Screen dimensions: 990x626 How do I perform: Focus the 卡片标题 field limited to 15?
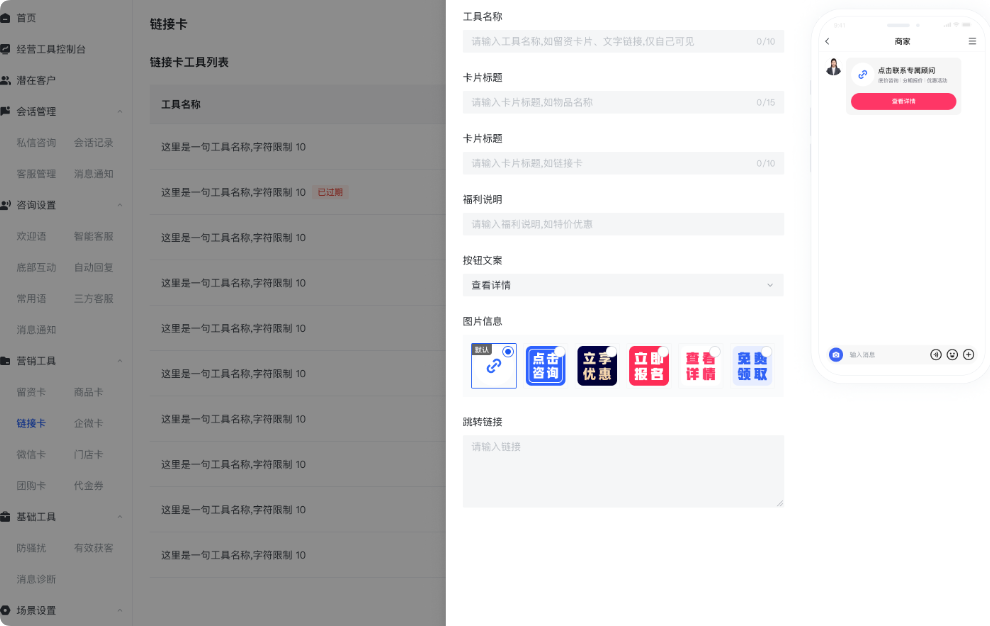coord(623,102)
